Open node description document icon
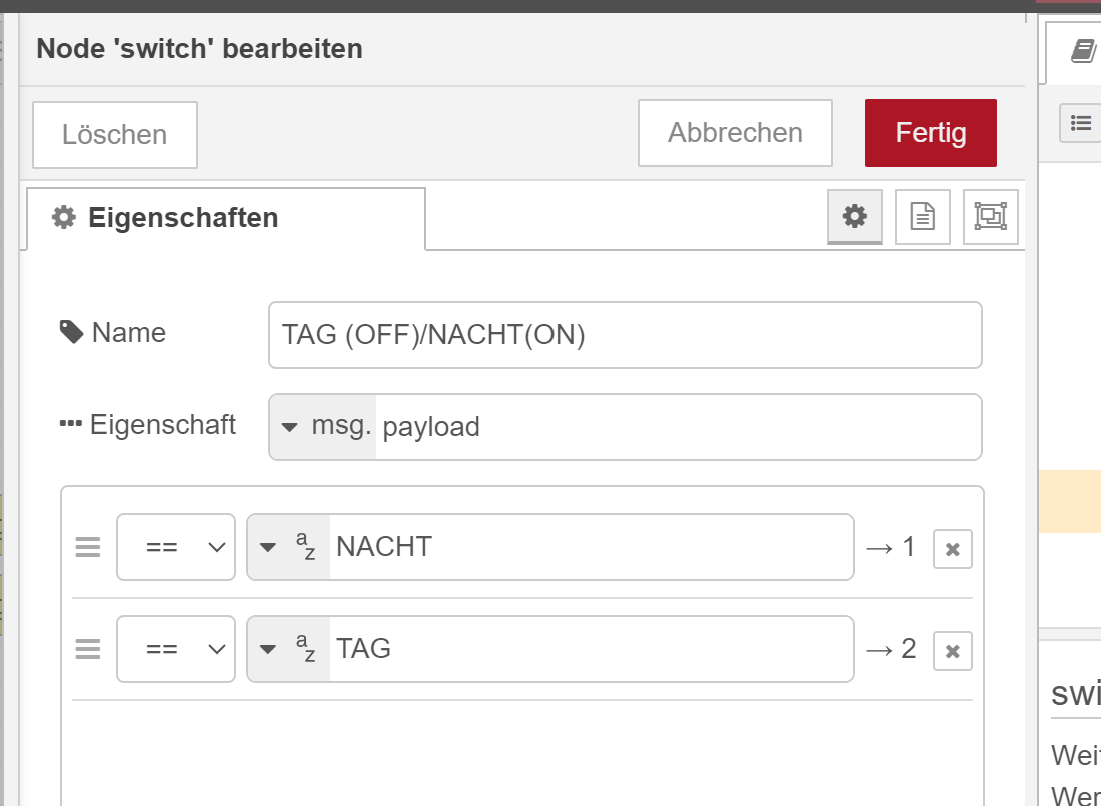Viewport: 1102px width, 806px height. pyautogui.click(x=922, y=216)
